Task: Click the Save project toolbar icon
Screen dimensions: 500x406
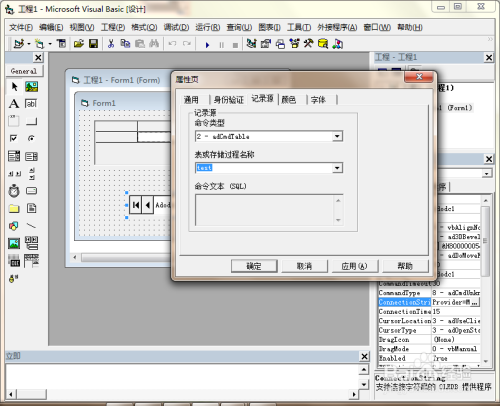Action: pos(93,44)
